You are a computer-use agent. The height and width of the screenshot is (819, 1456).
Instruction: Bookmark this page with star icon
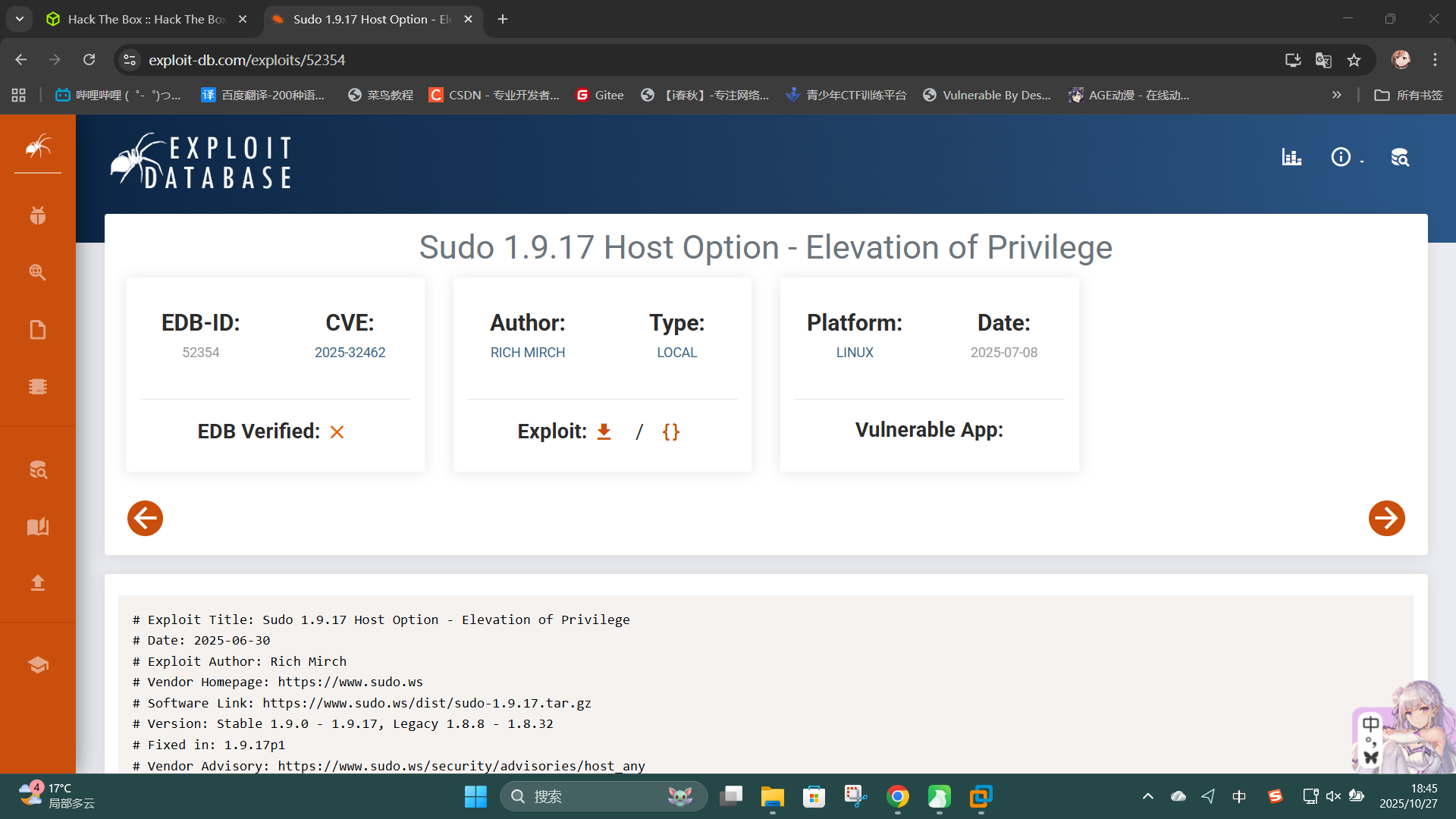click(x=1354, y=60)
